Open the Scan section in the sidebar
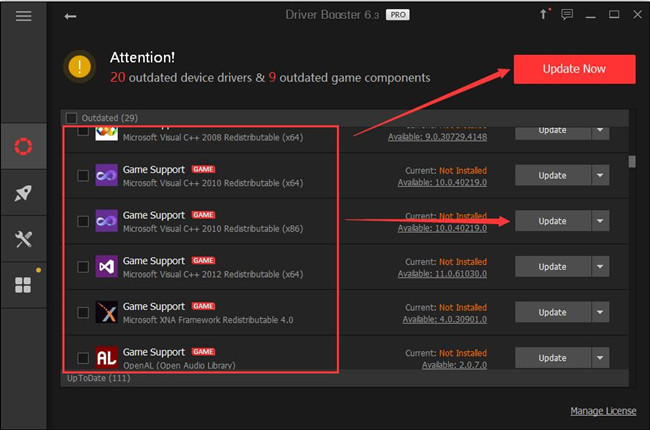Viewport: 650px width, 430px height. pos(23,146)
